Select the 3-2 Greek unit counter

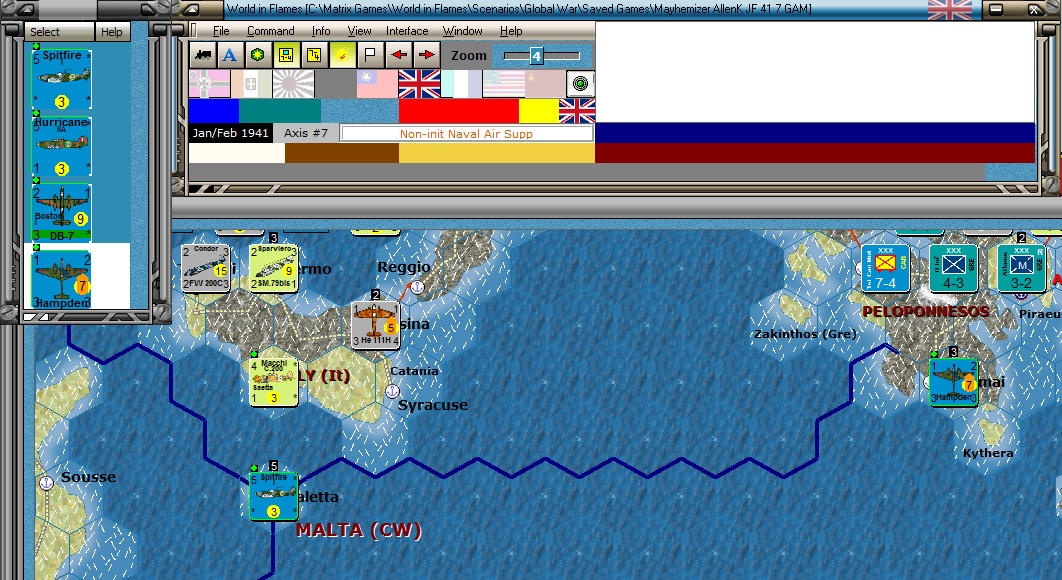pyautogui.click(x=1021, y=268)
